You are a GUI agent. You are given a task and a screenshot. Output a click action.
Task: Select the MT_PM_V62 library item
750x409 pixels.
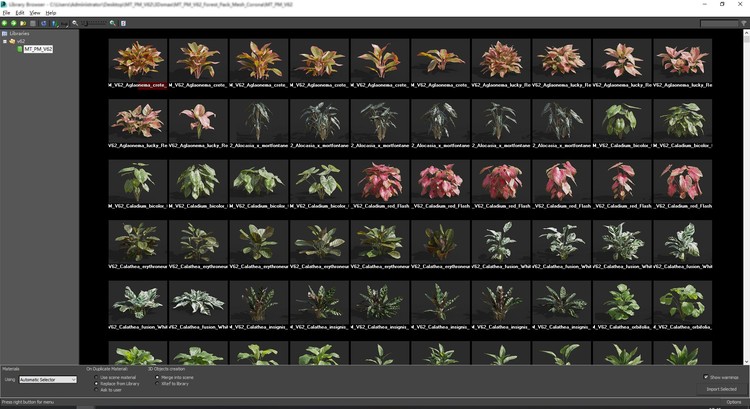[38, 49]
